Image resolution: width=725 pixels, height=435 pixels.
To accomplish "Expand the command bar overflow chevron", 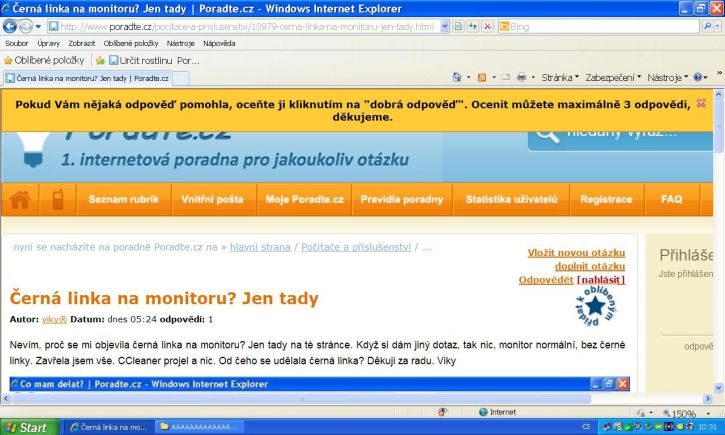I will point(719,73).
